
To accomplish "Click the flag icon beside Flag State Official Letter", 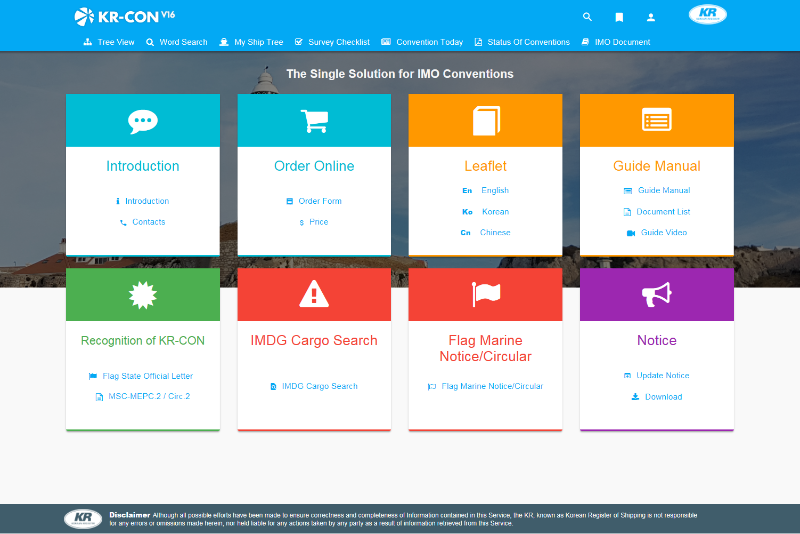I will pyautogui.click(x=93, y=376).
